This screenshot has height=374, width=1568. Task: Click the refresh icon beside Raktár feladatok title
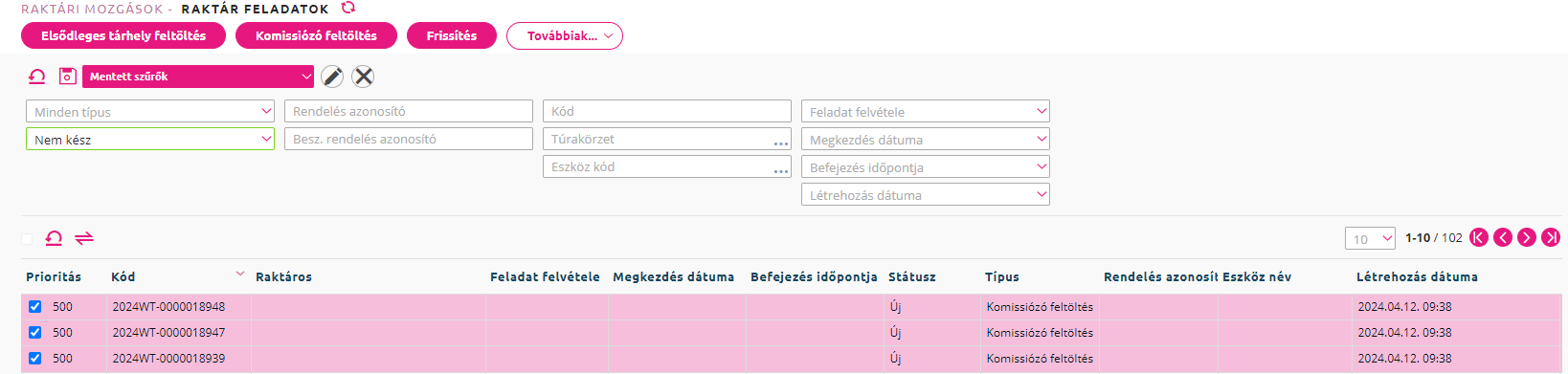(x=348, y=8)
